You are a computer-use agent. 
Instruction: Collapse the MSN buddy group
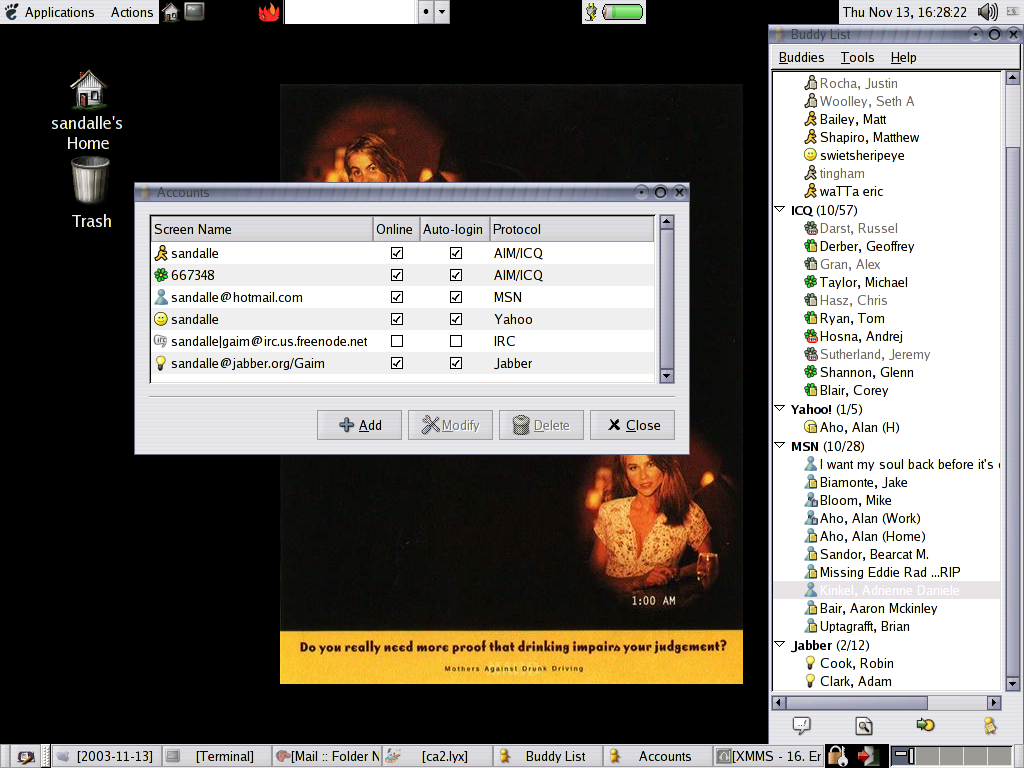pos(780,446)
